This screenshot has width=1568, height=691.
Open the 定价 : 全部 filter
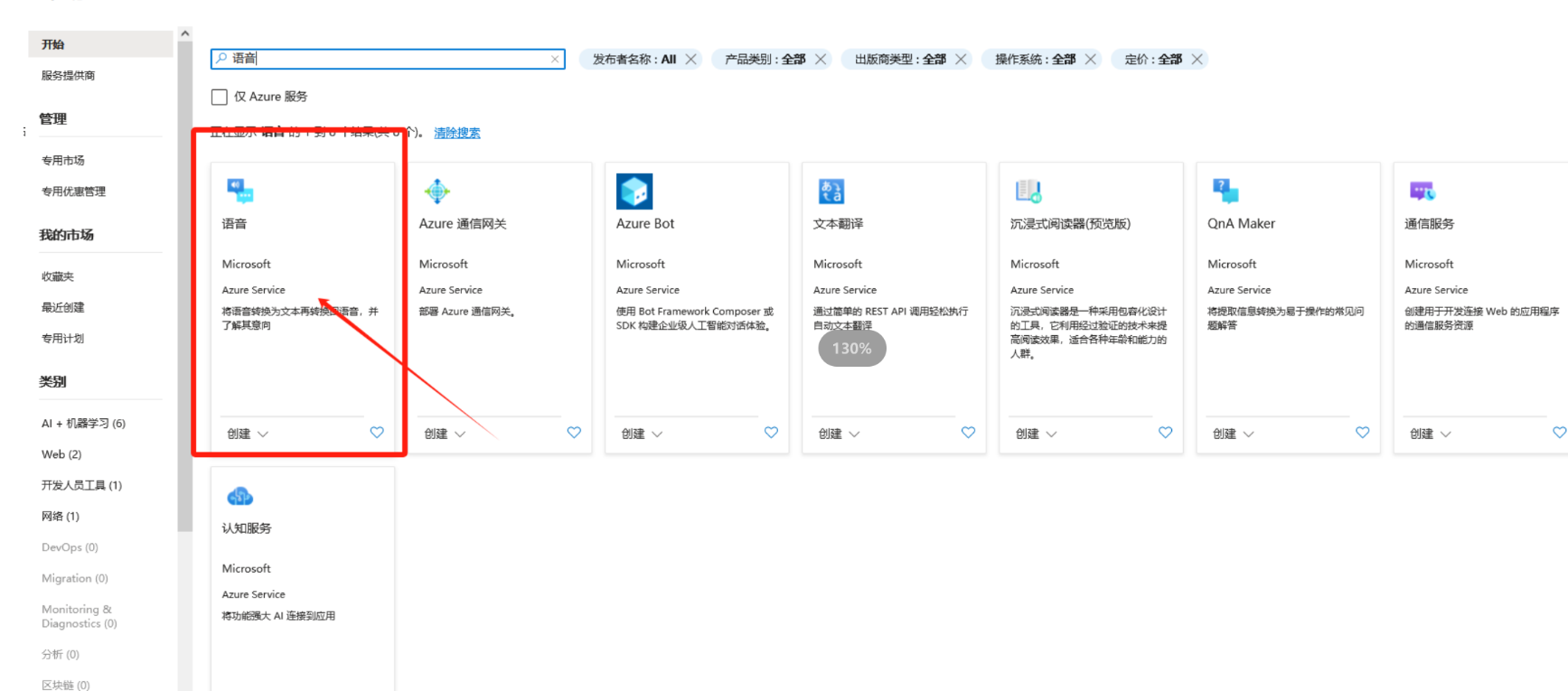pos(1153,59)
